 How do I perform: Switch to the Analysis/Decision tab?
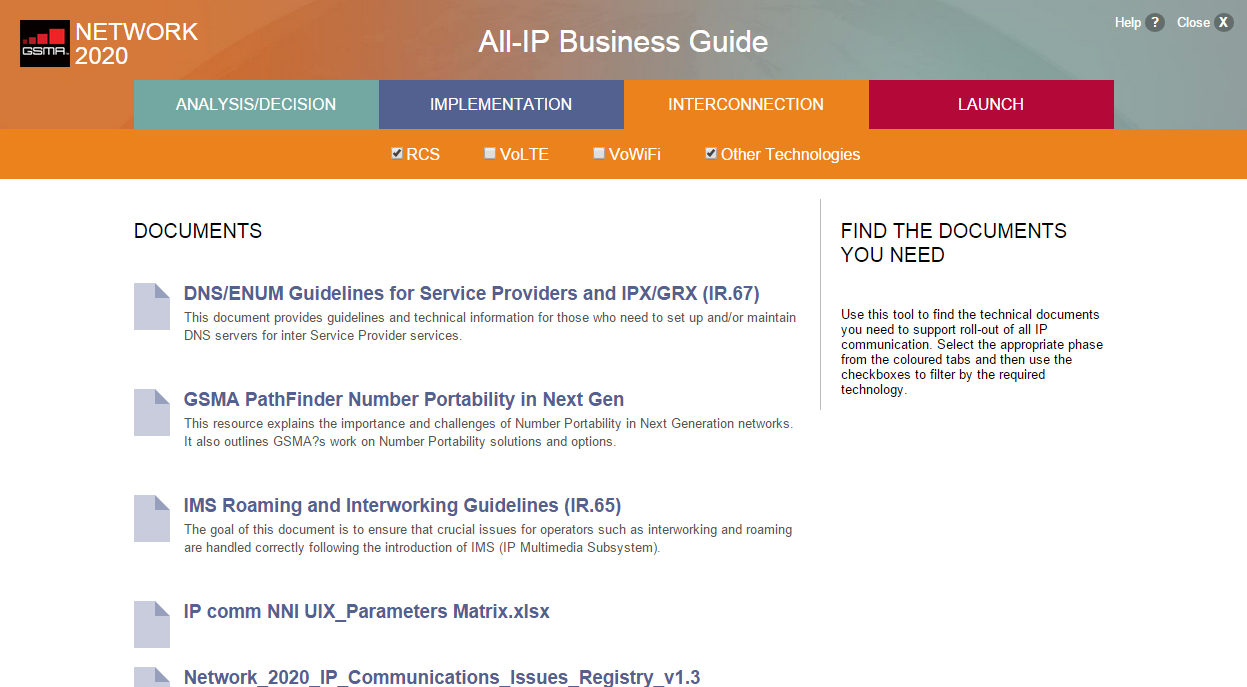[256, 104]
